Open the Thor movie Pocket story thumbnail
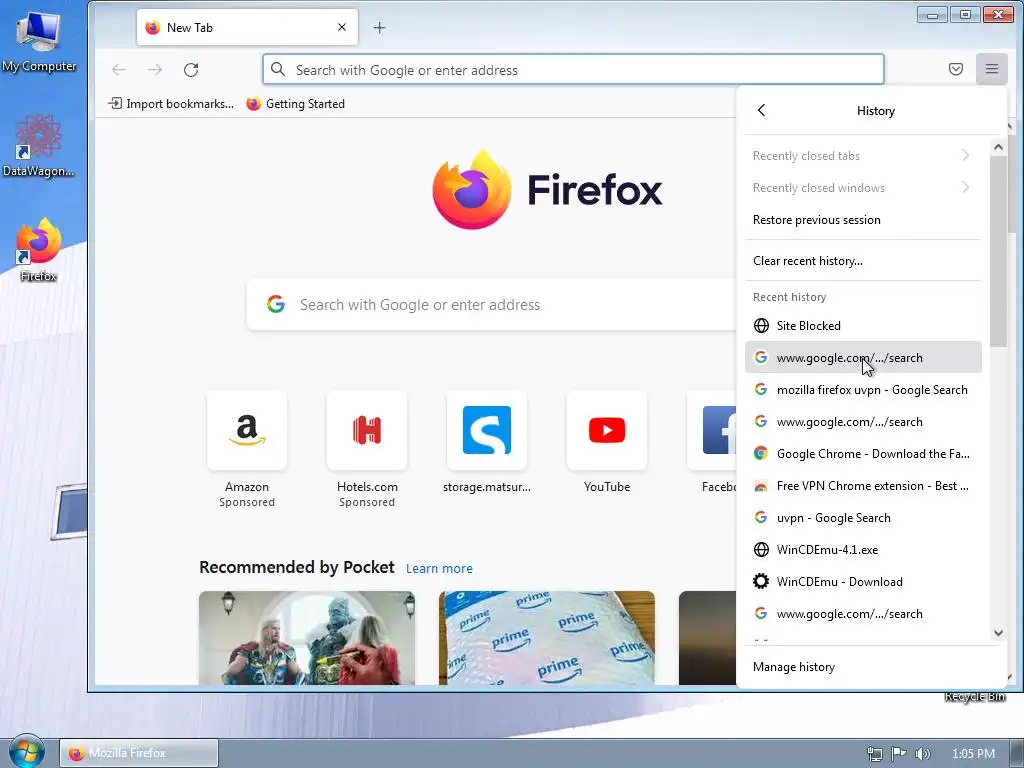The height and width of the screenshot is (768, 1024). 307,638
